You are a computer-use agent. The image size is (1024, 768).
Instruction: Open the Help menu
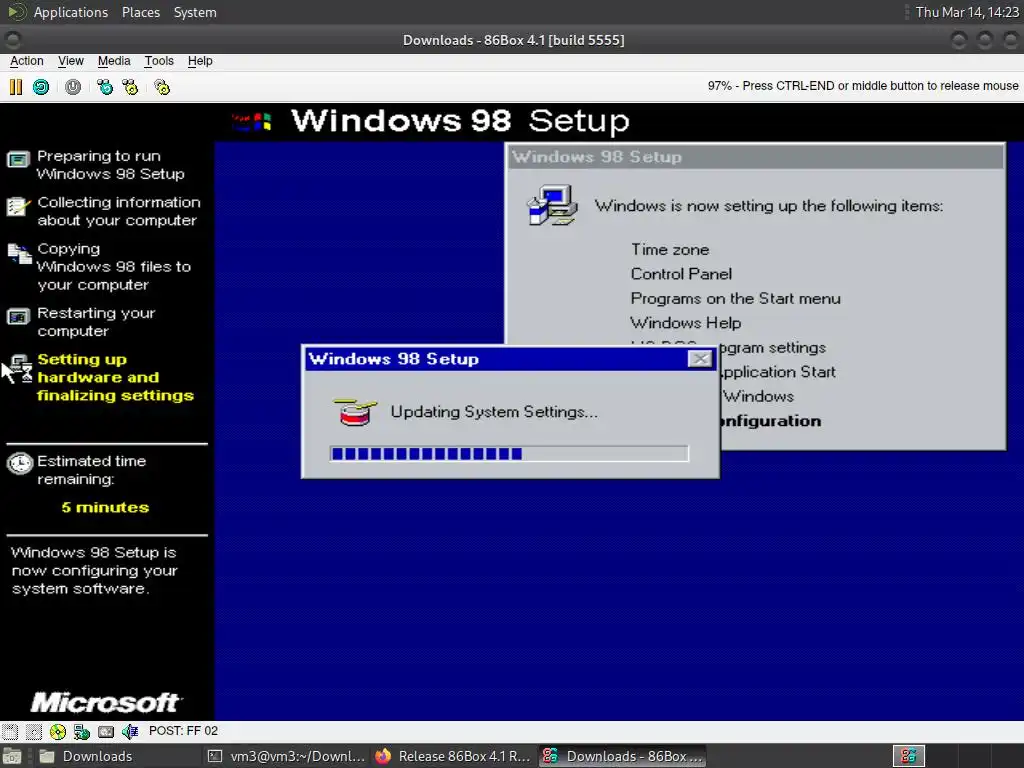pos(200,61)
